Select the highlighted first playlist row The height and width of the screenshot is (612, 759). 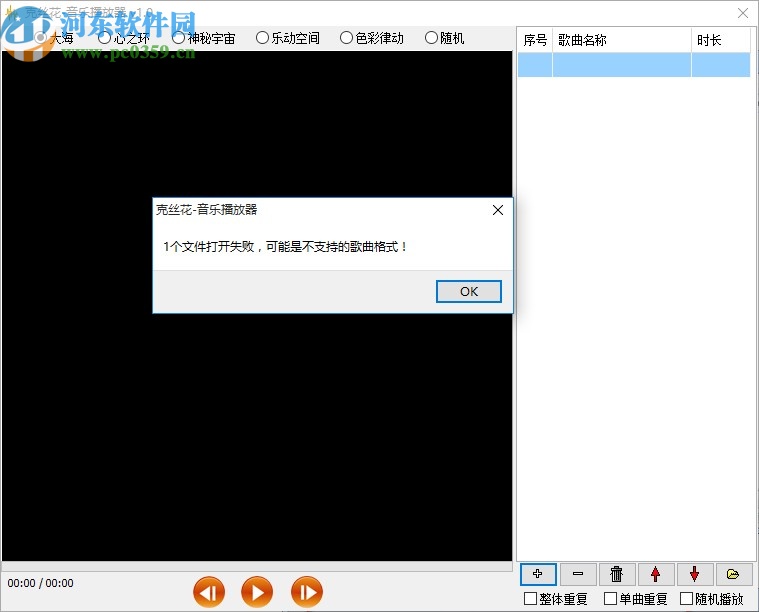(x=634, y=64)
